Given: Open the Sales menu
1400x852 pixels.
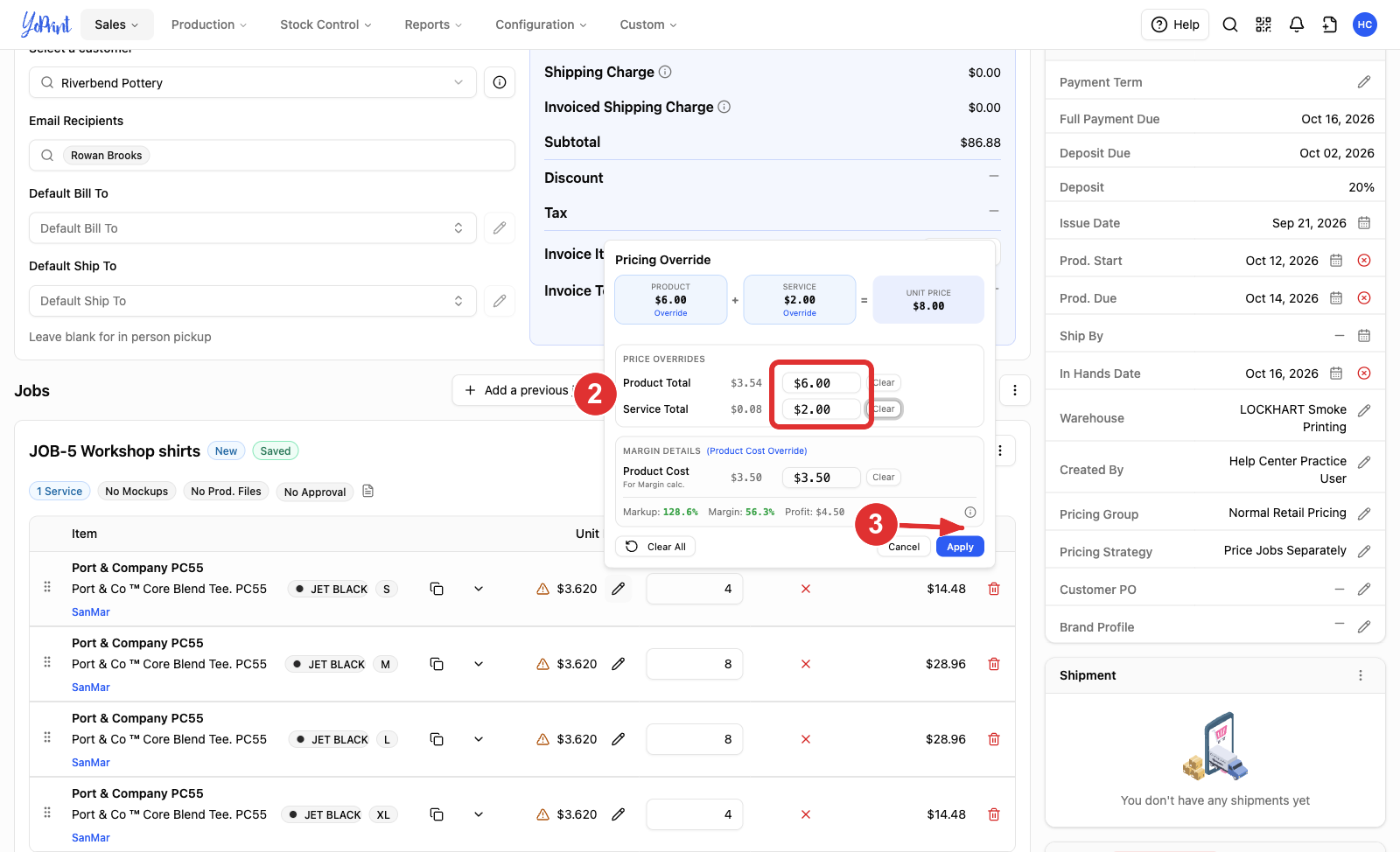Looking at the screenshot, I should 116,24.
